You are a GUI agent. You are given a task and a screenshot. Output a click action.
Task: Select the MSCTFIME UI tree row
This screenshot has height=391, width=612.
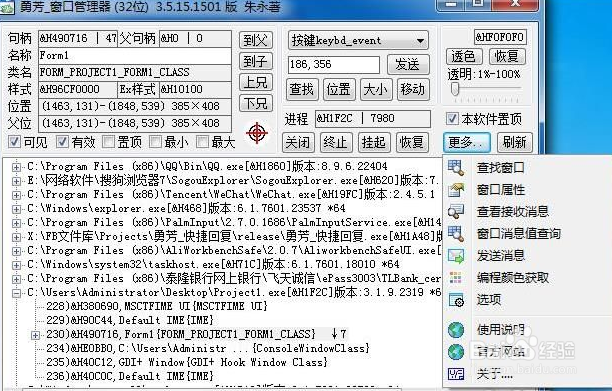coord(157,306)
